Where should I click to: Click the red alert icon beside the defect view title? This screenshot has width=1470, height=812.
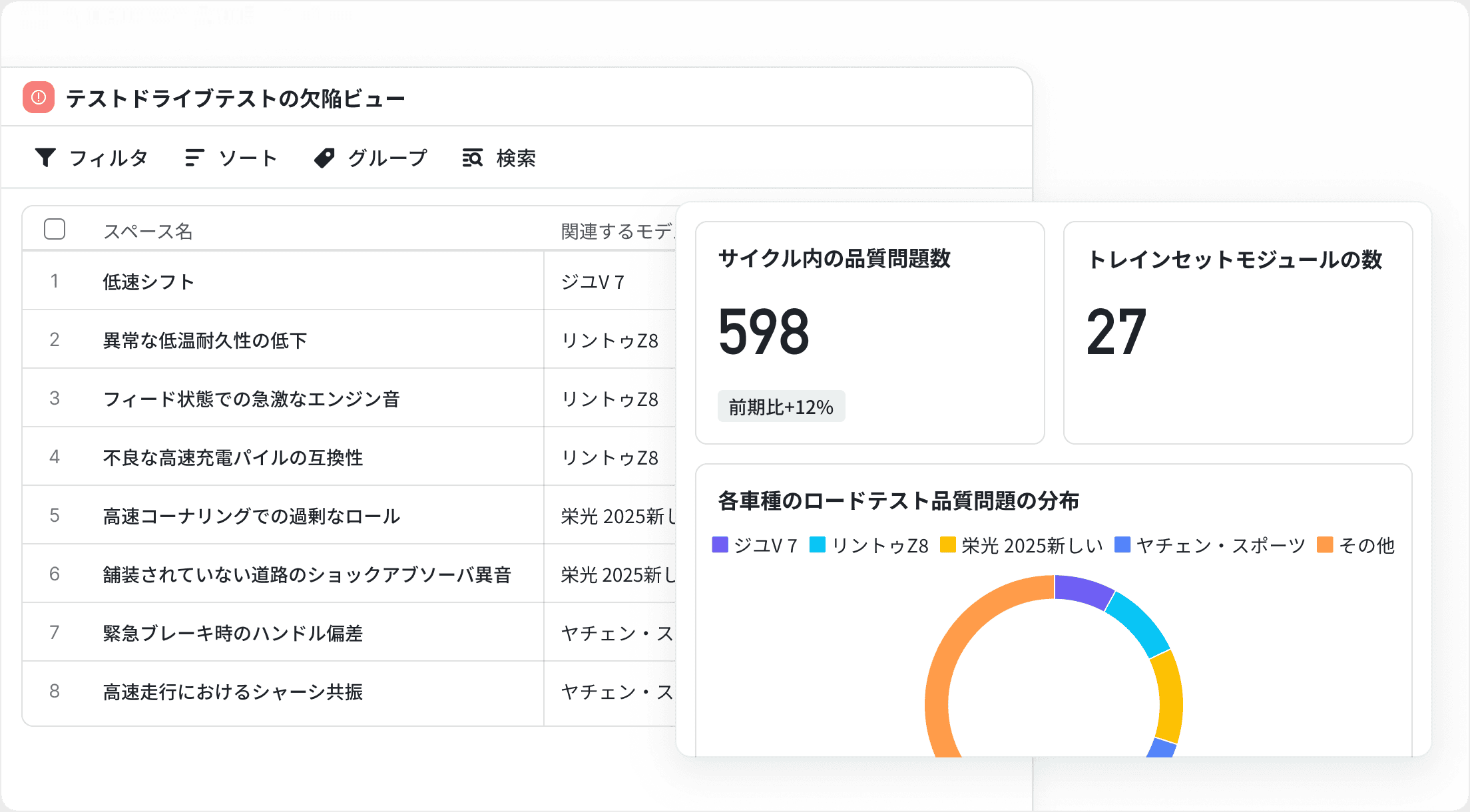click(x=38, y=96)
